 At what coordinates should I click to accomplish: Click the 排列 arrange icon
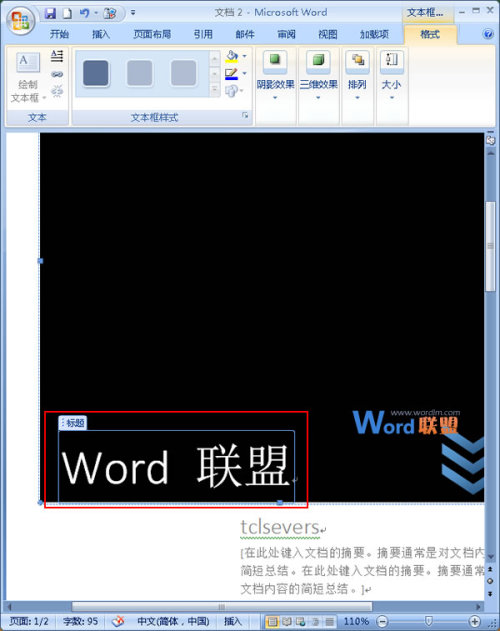click(x=357, y=61)
